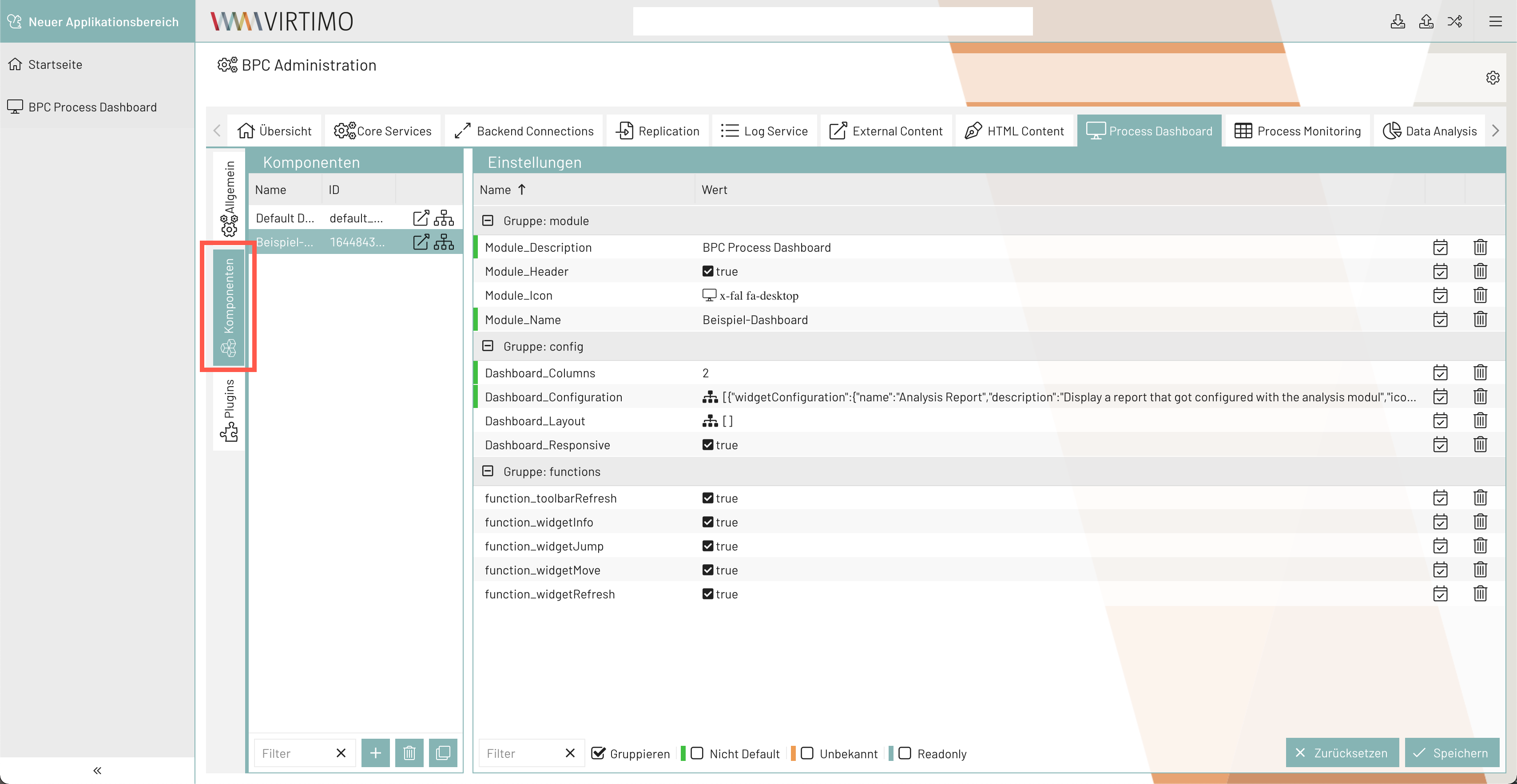Delete the Module_Description setting row
The height and width of the screenshot is (784, 1517).
[x=1480, y=247]
